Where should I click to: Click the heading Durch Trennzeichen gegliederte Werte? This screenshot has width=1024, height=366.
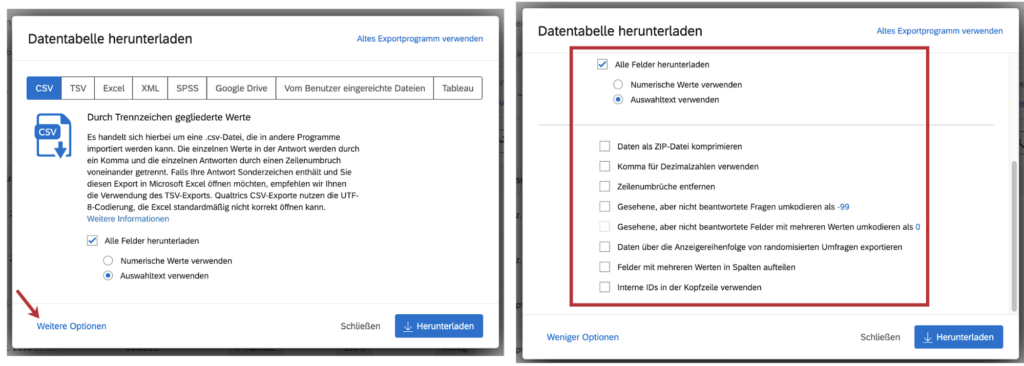[x=169, y=117]
